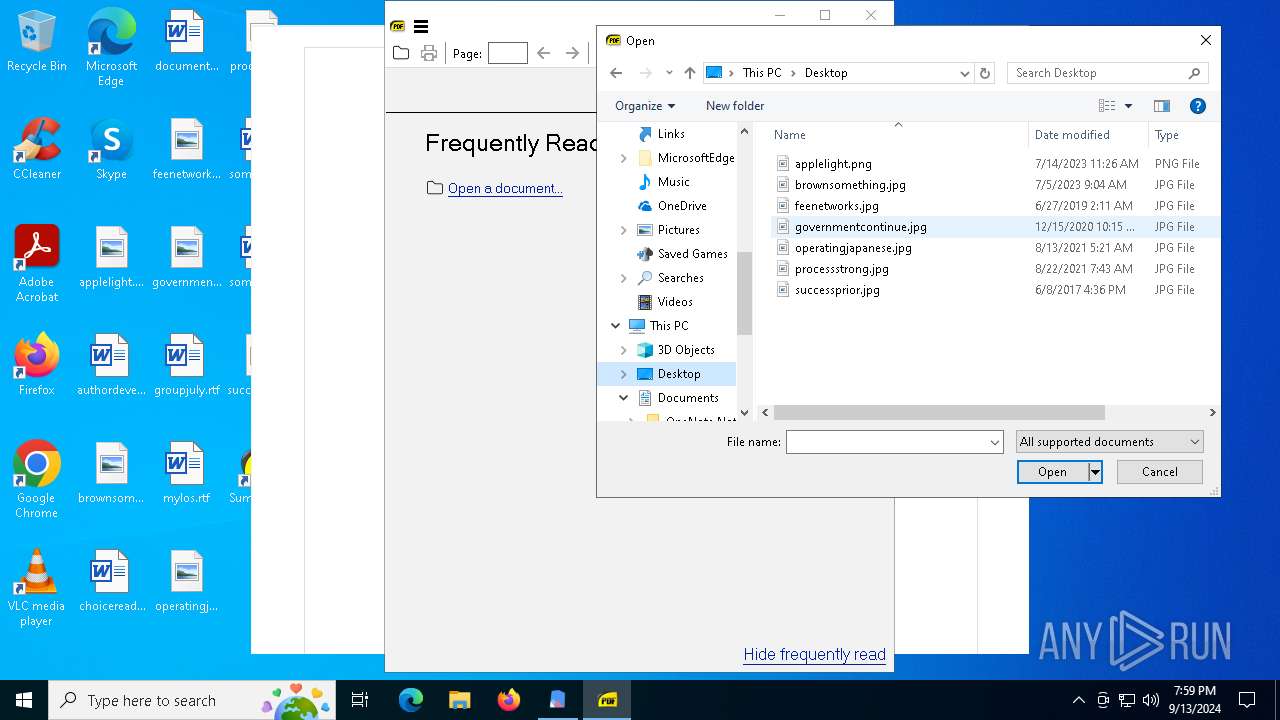Open CCleaner desktop icon
The width and height of the screenshot is (1280, 720).
(37, 150)
